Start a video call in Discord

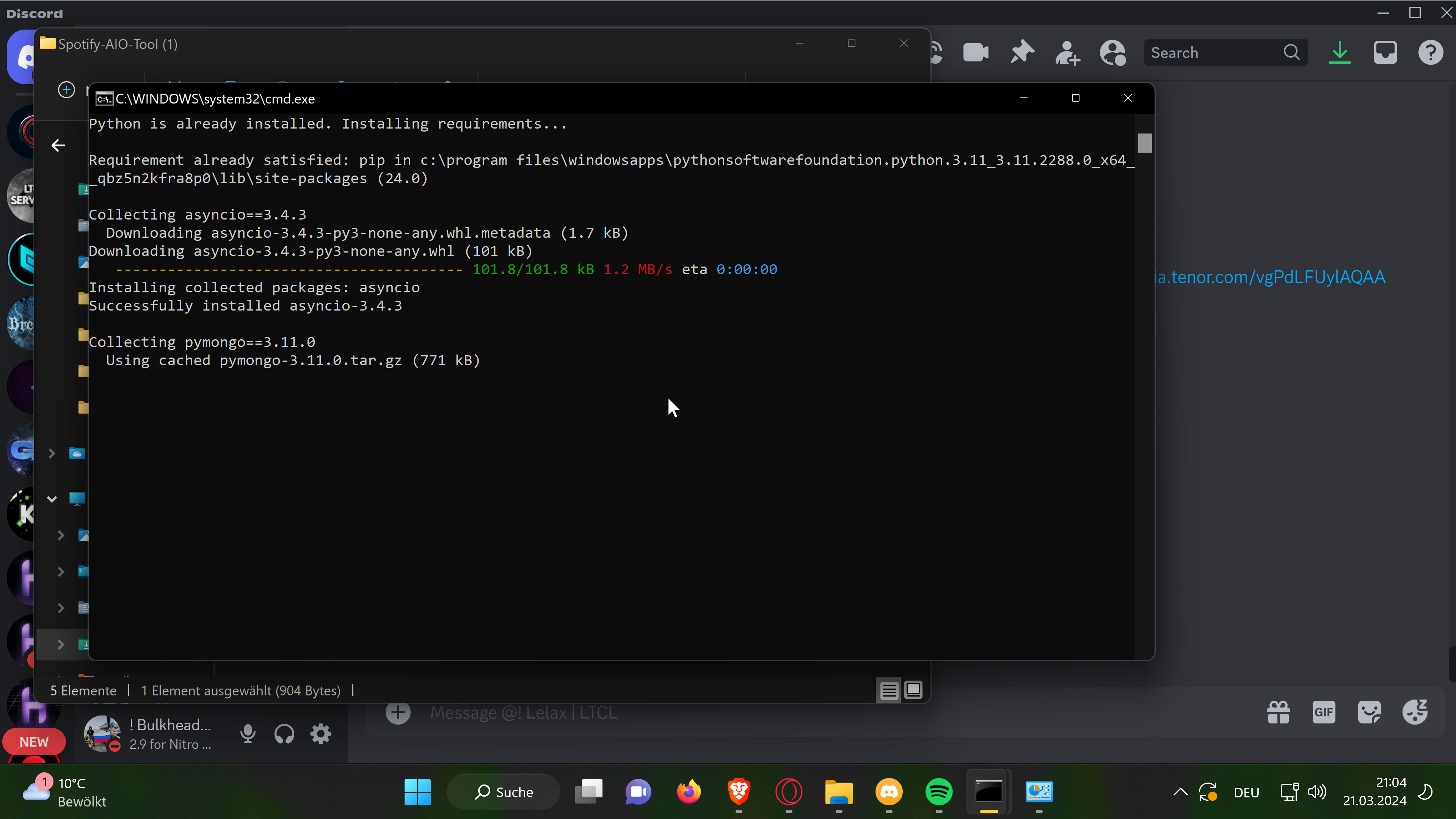click(x=976, y=53)
